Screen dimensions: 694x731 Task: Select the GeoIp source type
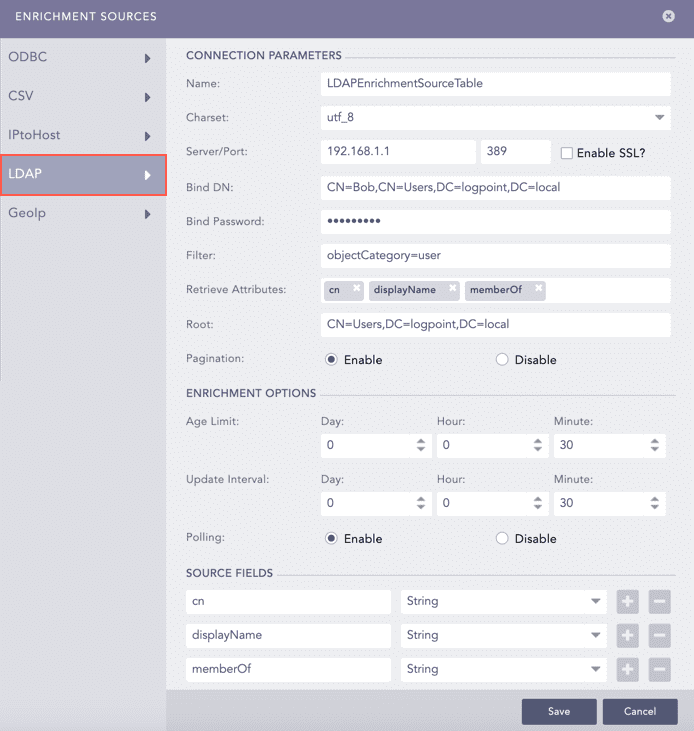pyautogui.click(x=82, y=213)
